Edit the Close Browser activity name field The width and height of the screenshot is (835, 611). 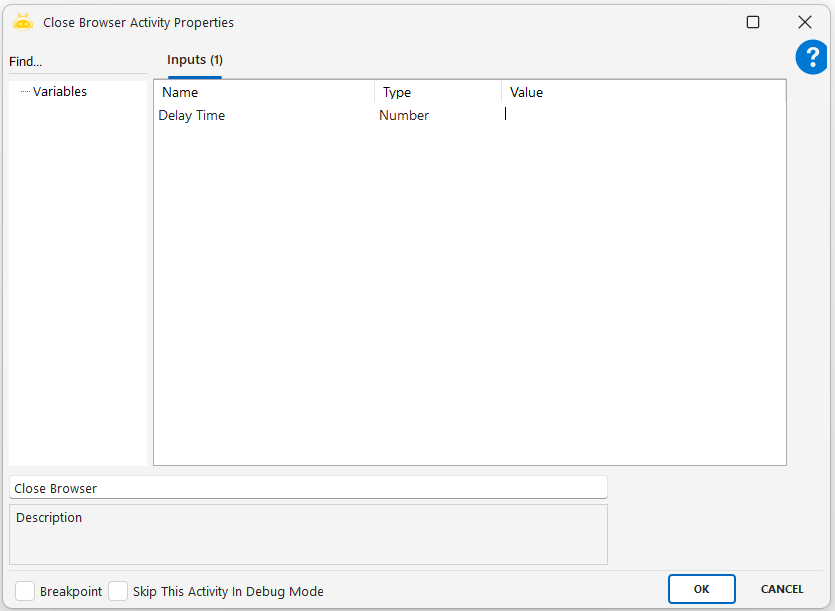308,488
